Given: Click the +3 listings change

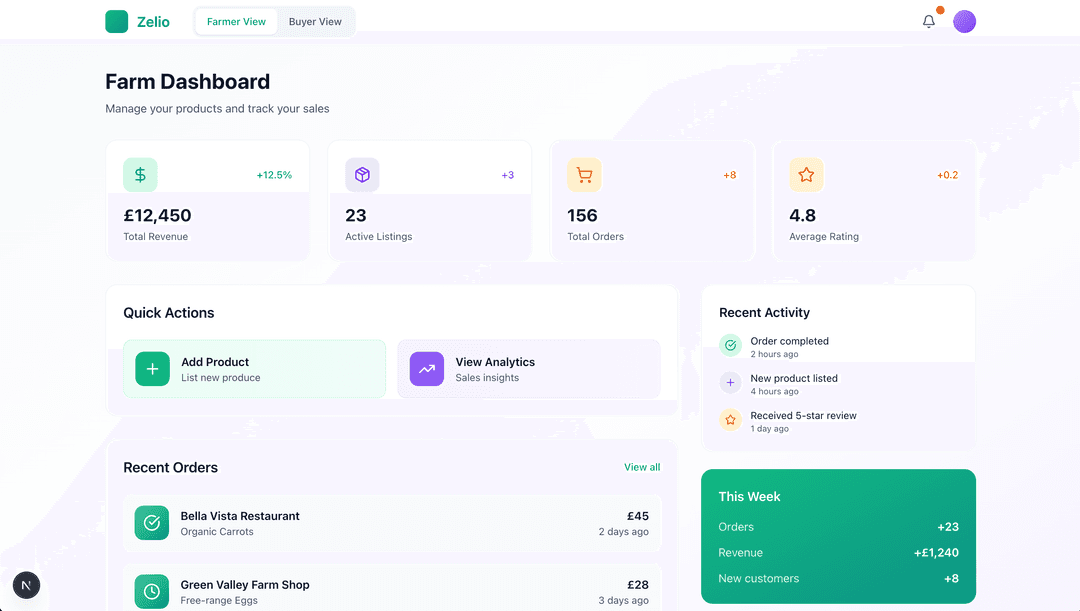Looking at the screenshot, I should point(508,175).
